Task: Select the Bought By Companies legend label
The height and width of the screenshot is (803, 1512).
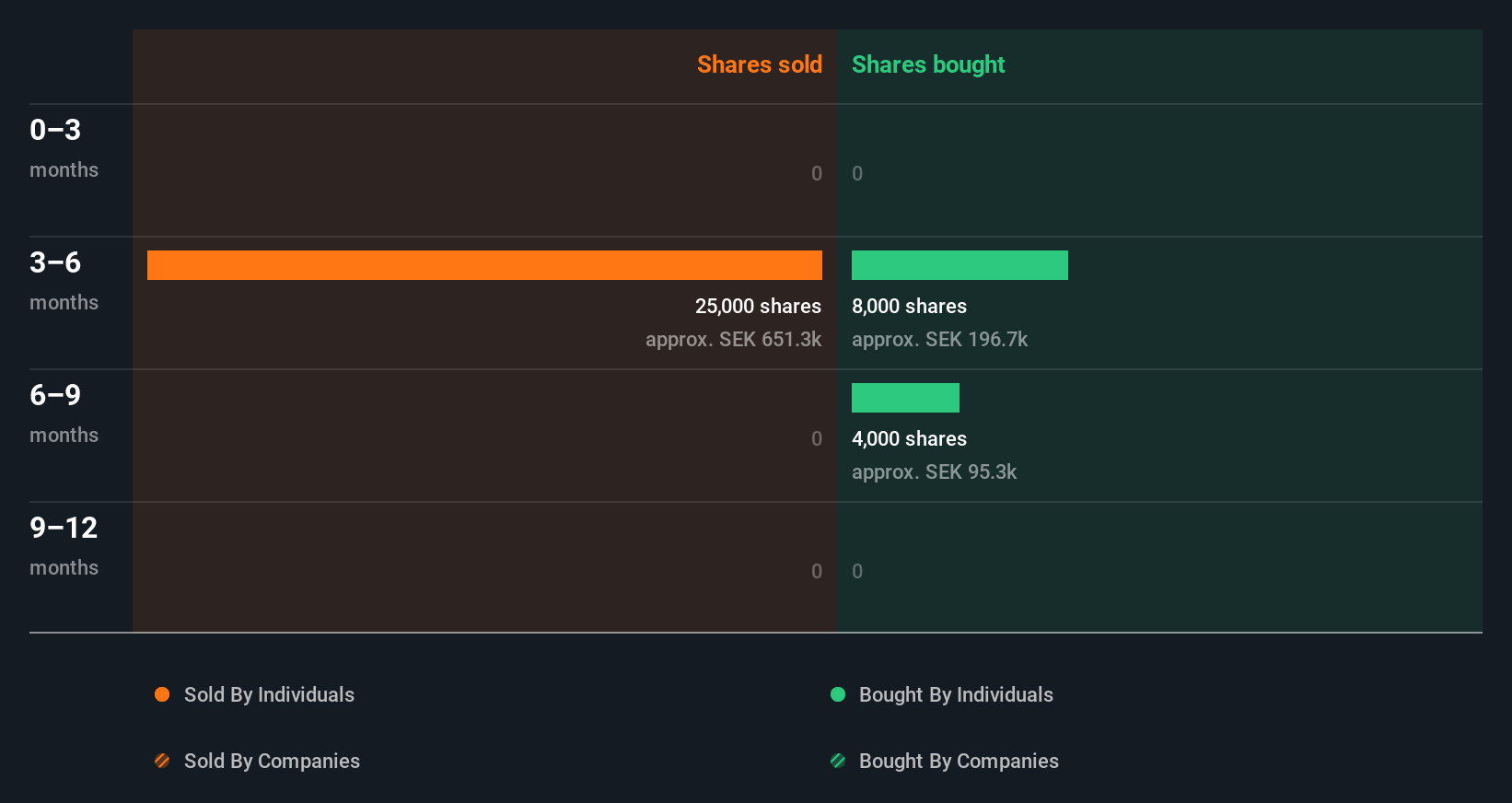Action: [x=959, y=762]
